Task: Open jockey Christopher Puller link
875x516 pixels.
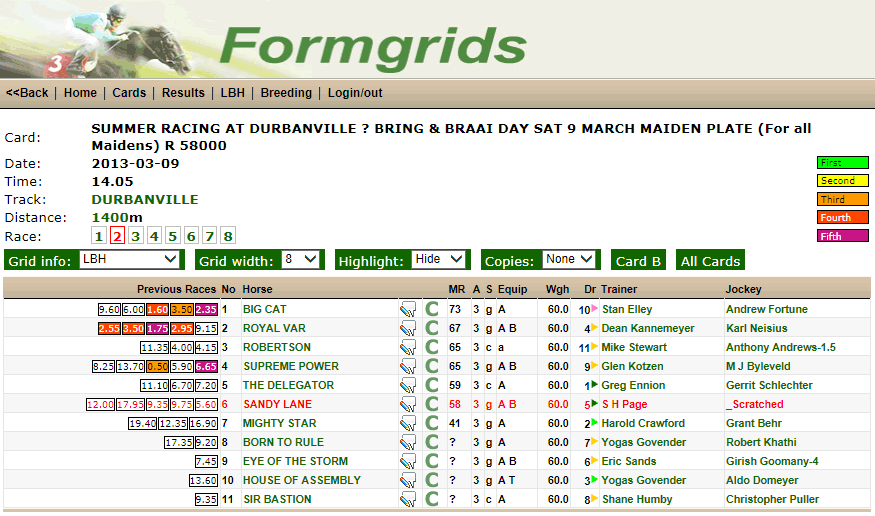Action: tap(772, 499)
